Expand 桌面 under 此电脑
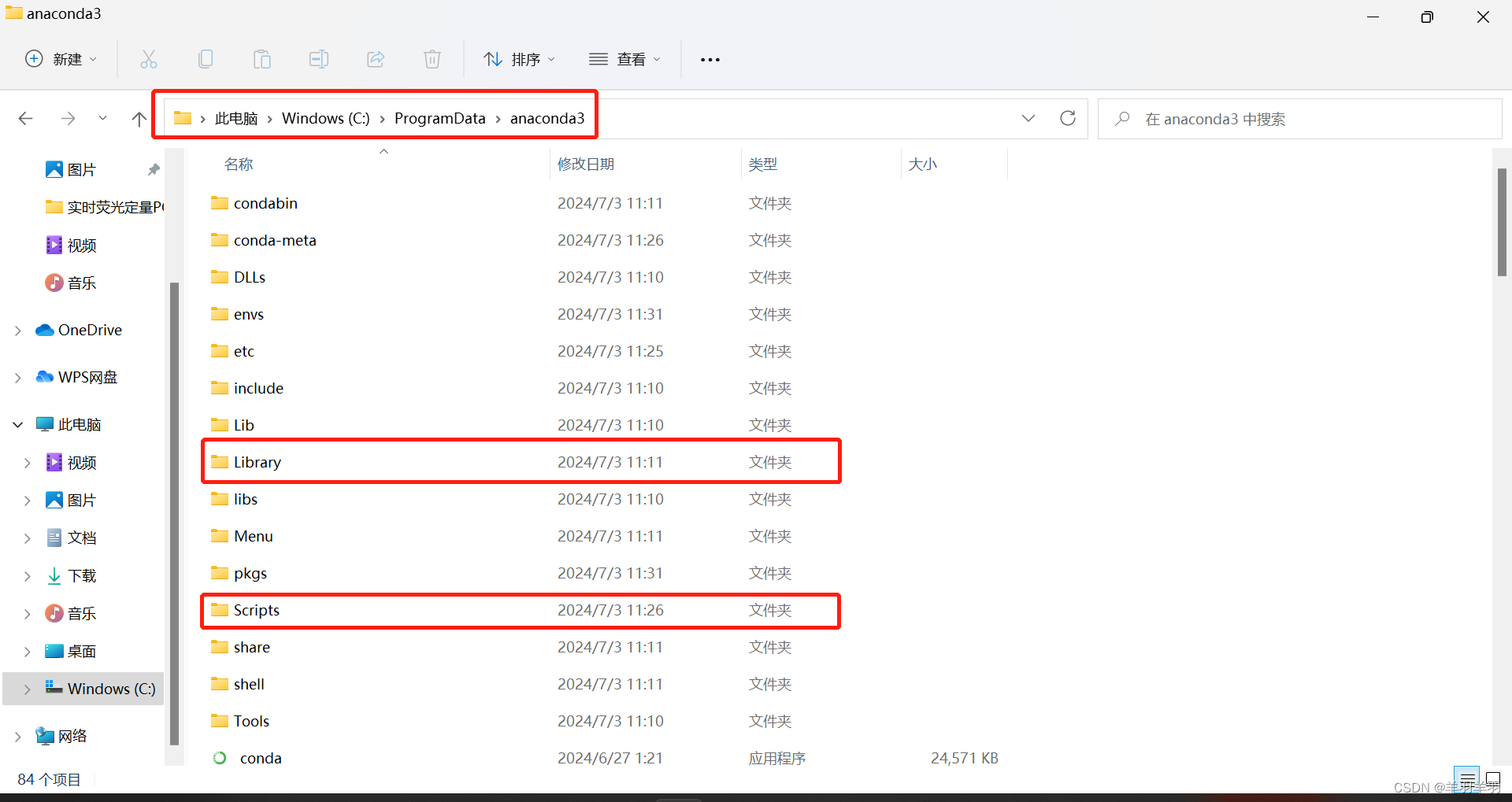Screen dimensions: 1512x802 pos(28,652)
